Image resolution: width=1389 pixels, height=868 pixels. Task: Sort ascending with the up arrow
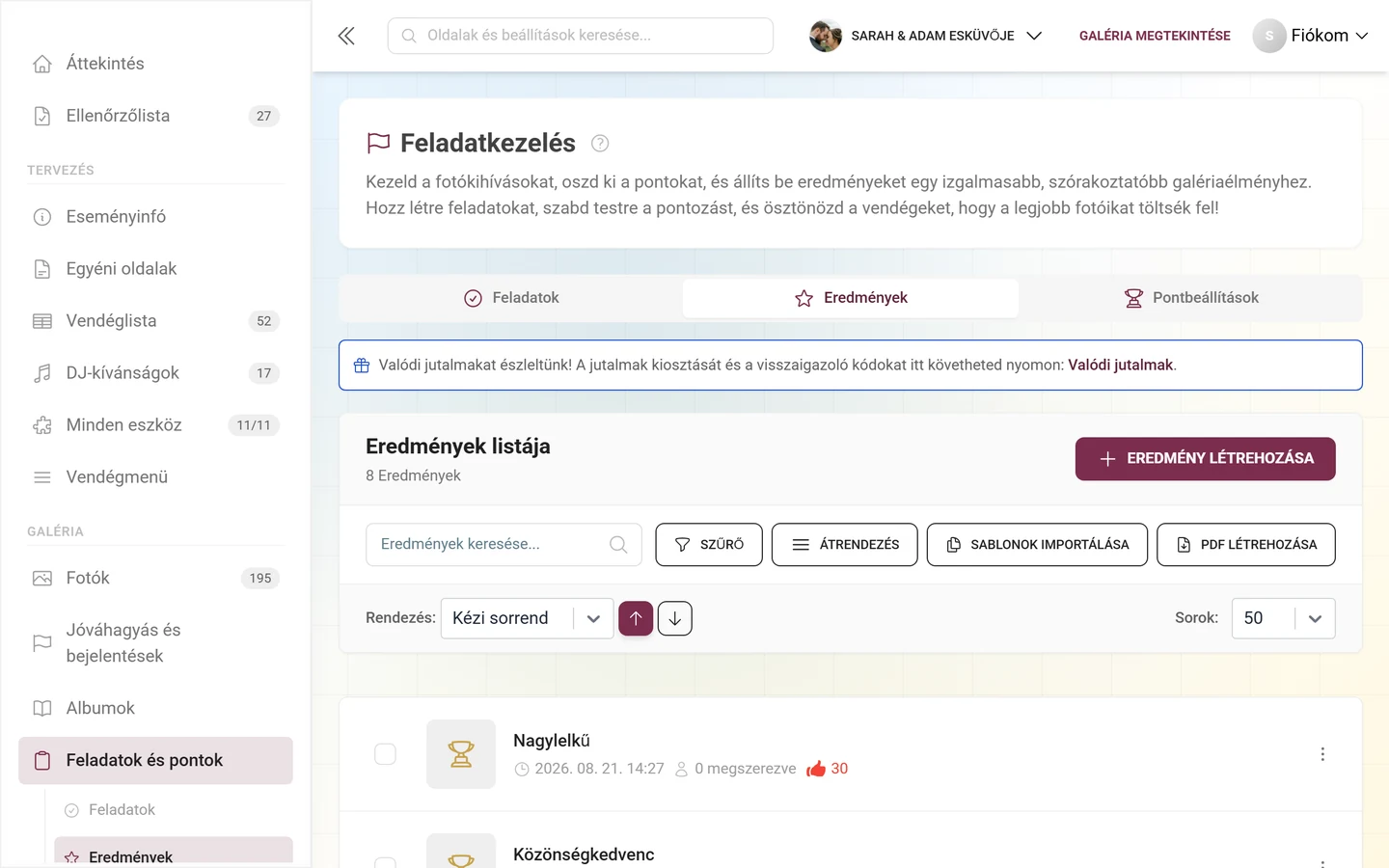tap(636, 618)
